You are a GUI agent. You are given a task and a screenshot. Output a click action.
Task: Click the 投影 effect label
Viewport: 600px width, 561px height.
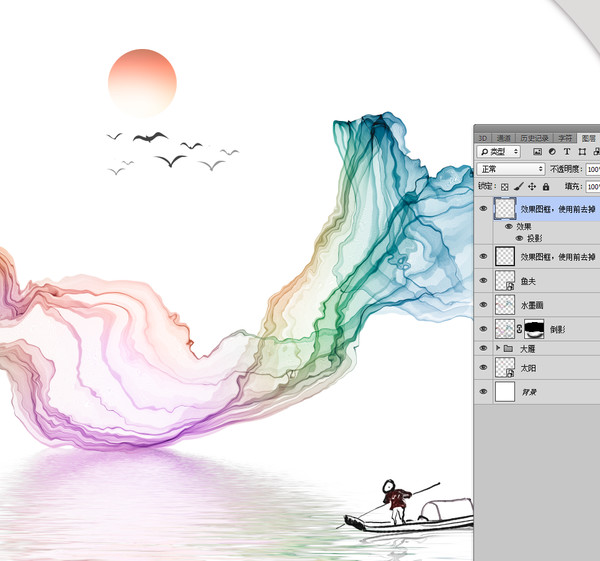[x=535, y=238]
